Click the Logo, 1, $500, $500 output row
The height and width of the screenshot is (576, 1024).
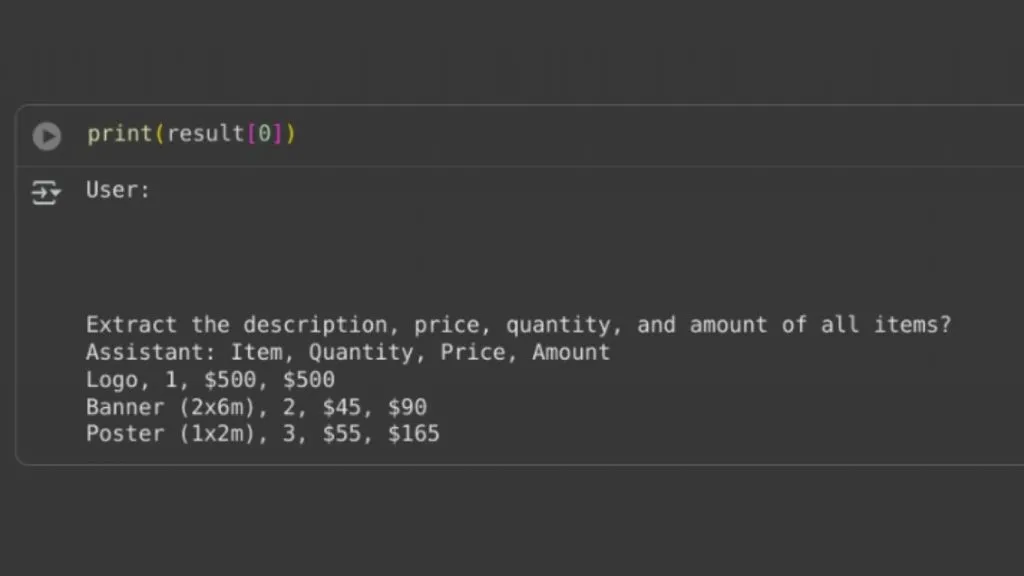click(210, 379)
